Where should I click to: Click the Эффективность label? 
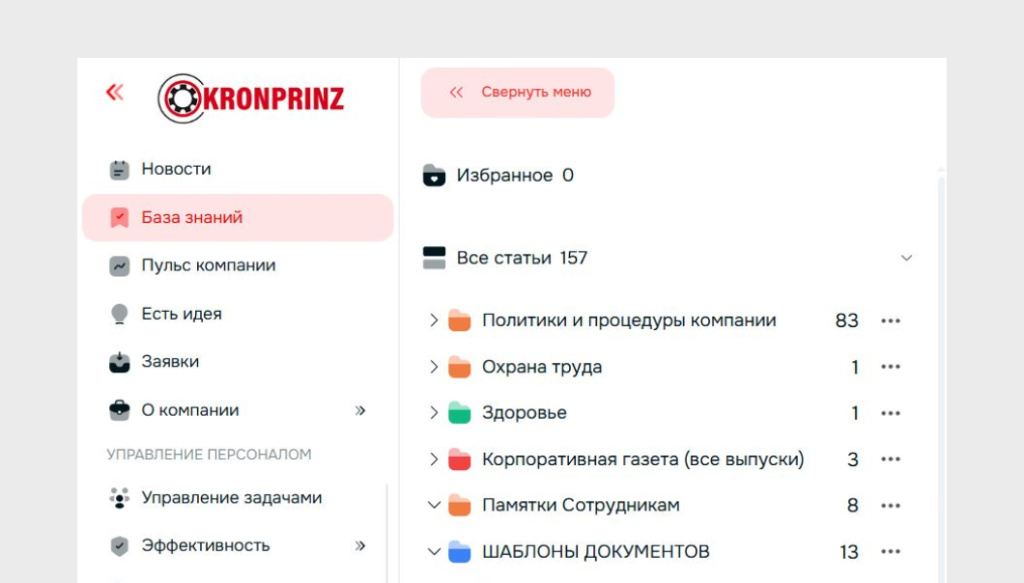point(206,546)
